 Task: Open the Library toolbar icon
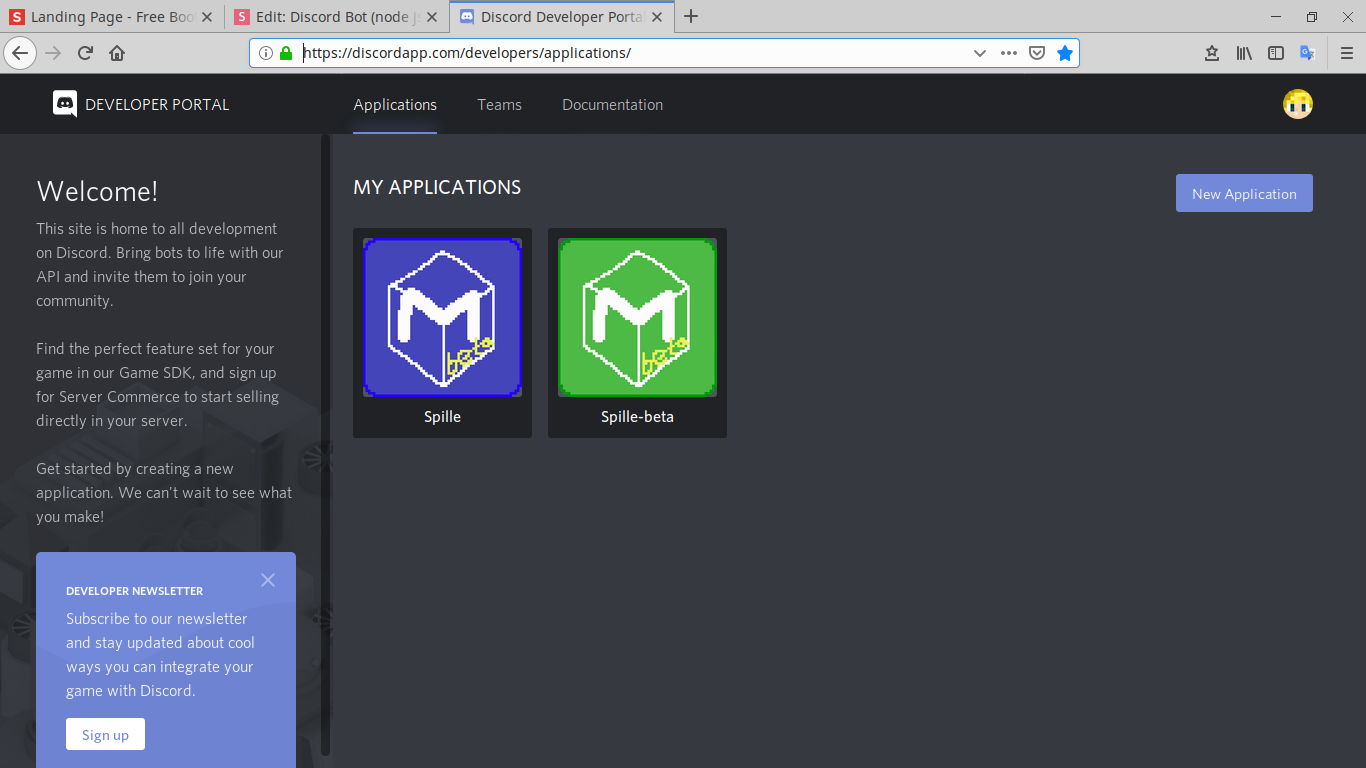[1244, 53]
